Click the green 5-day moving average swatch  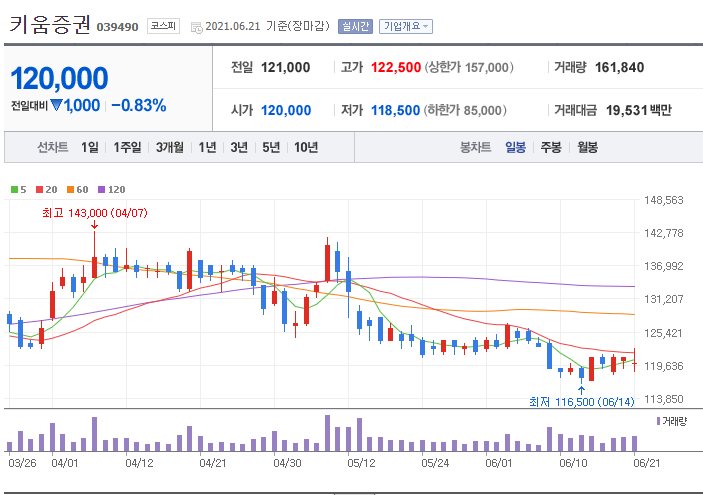tap(14, 190)
